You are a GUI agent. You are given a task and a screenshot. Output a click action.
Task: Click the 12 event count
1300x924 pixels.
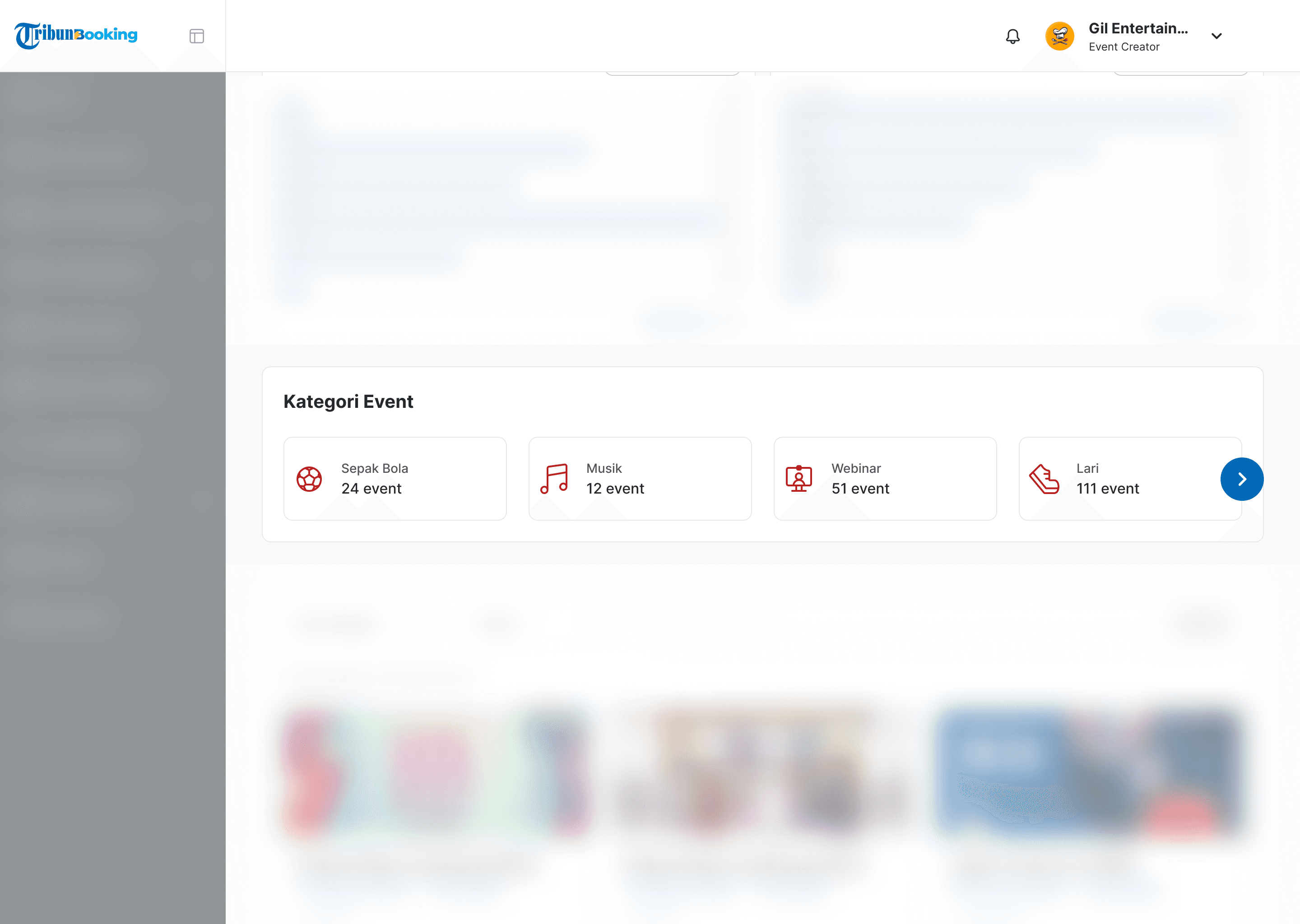pos(615,489)
